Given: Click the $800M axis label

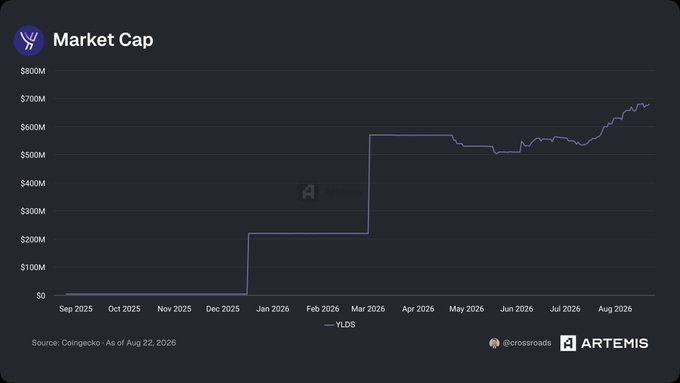Looking at the screenshot, I should 33,71.
